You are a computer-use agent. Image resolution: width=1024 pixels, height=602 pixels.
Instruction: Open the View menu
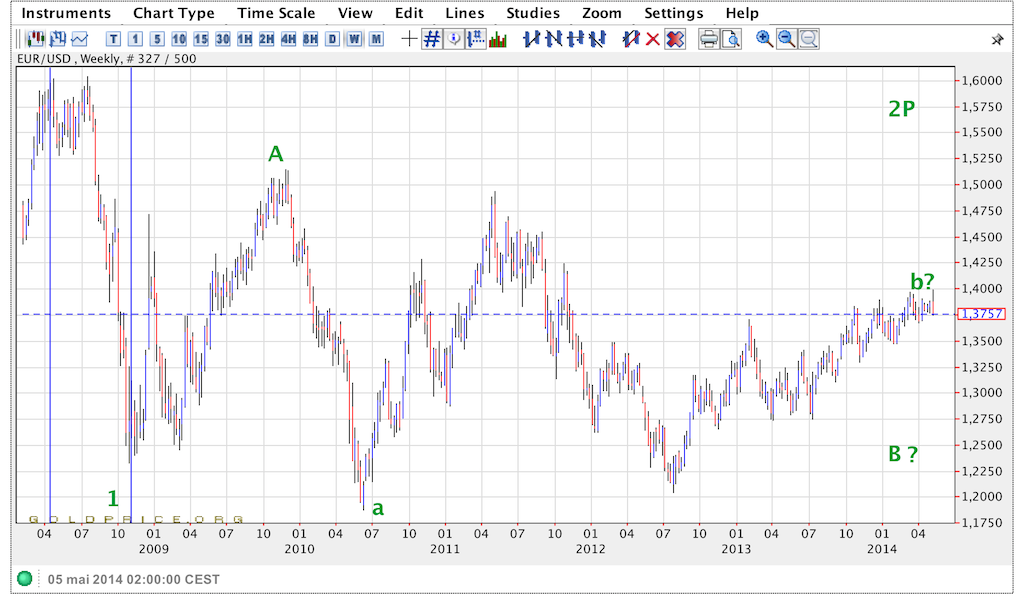tap(355, 13)
